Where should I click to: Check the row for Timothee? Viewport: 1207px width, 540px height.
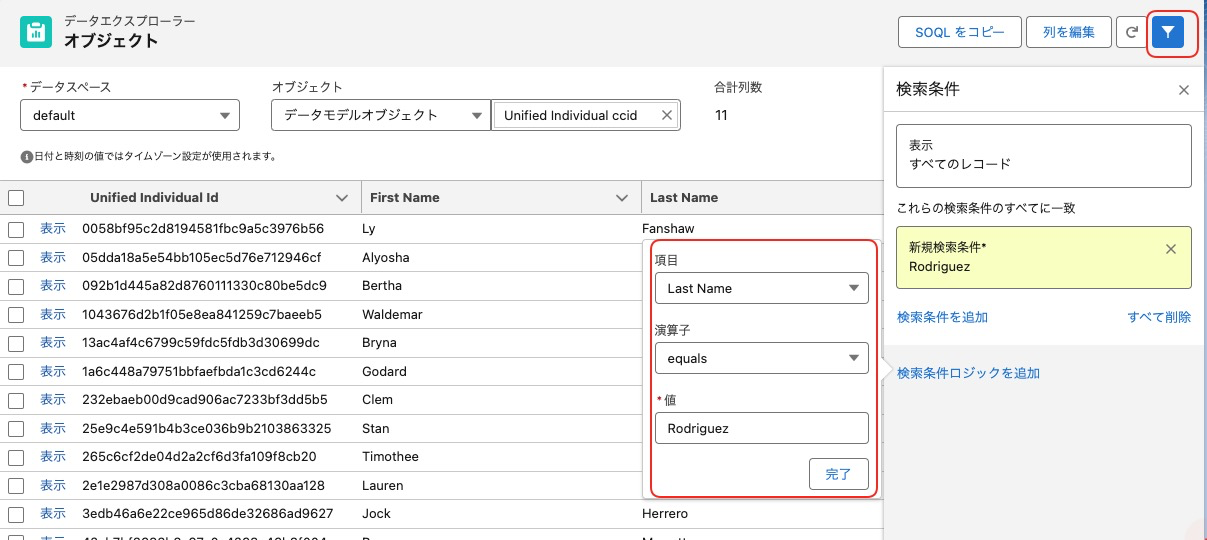coord(16,457)
